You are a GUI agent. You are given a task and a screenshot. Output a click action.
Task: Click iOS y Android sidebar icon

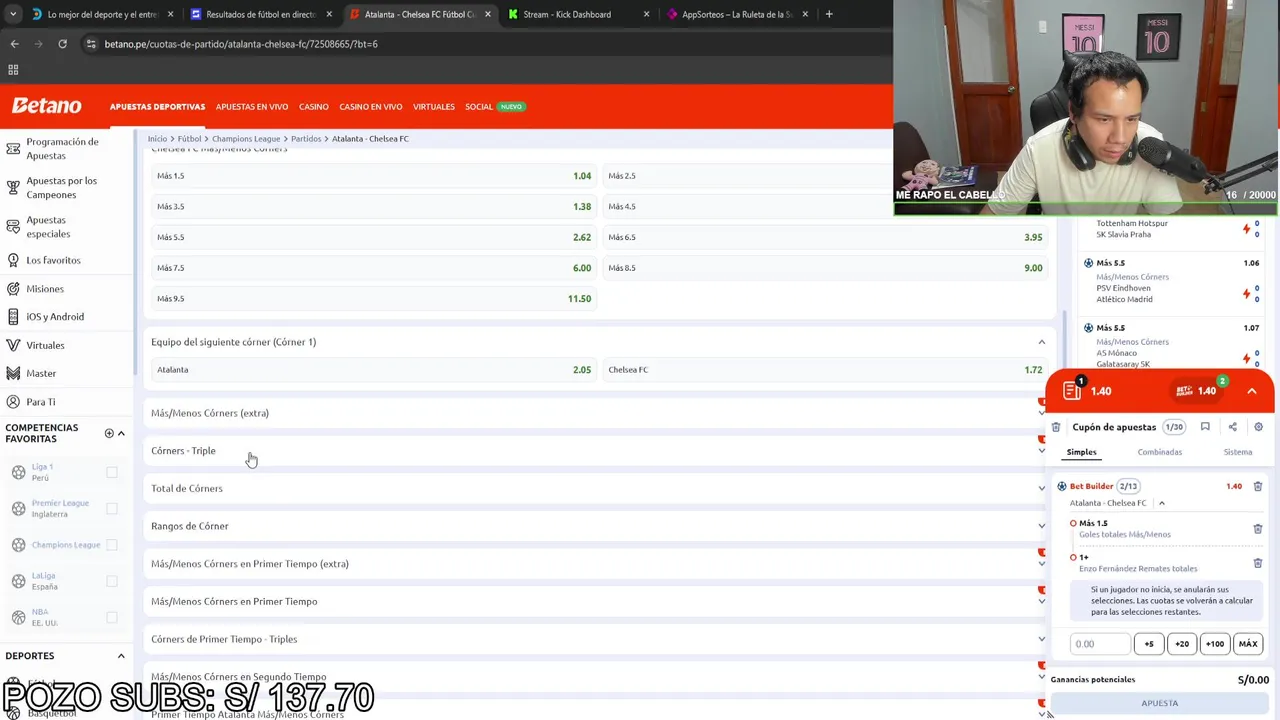[13, 317]
